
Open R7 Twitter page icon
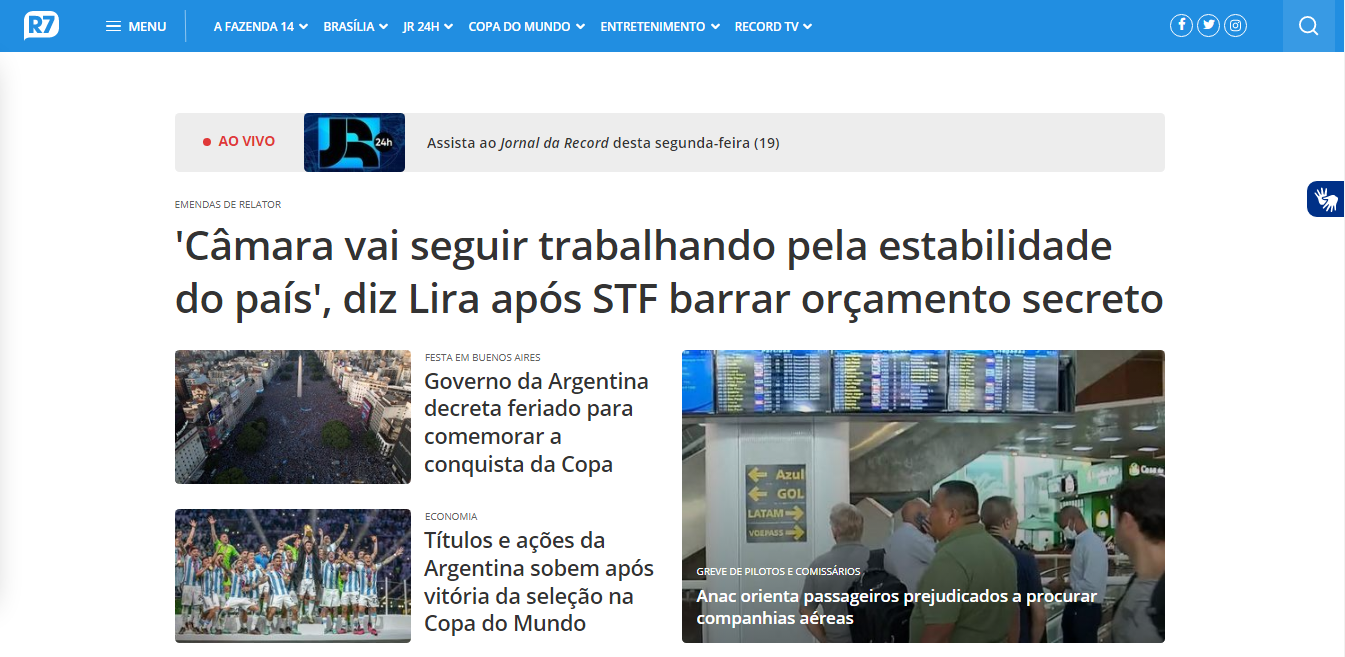pos(1208,26)
